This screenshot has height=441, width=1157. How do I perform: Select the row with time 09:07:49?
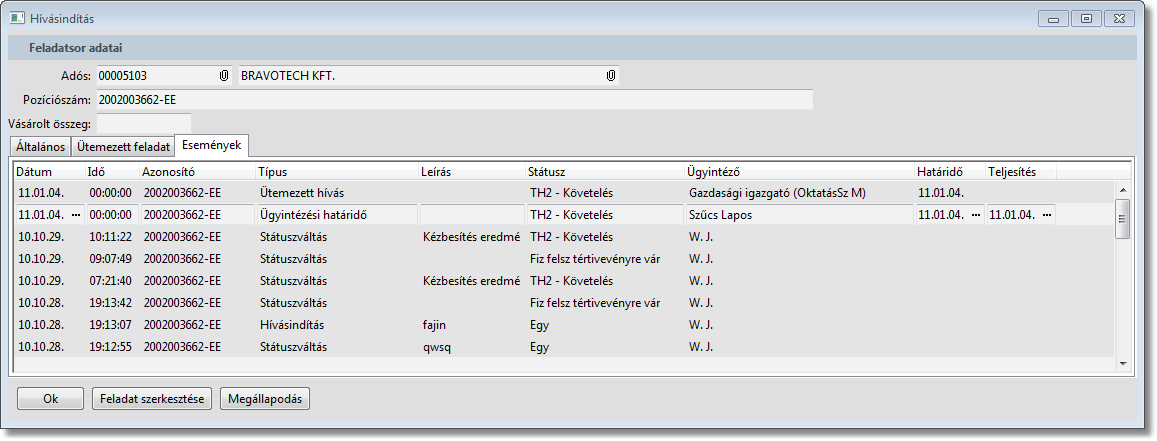[564, 259]
